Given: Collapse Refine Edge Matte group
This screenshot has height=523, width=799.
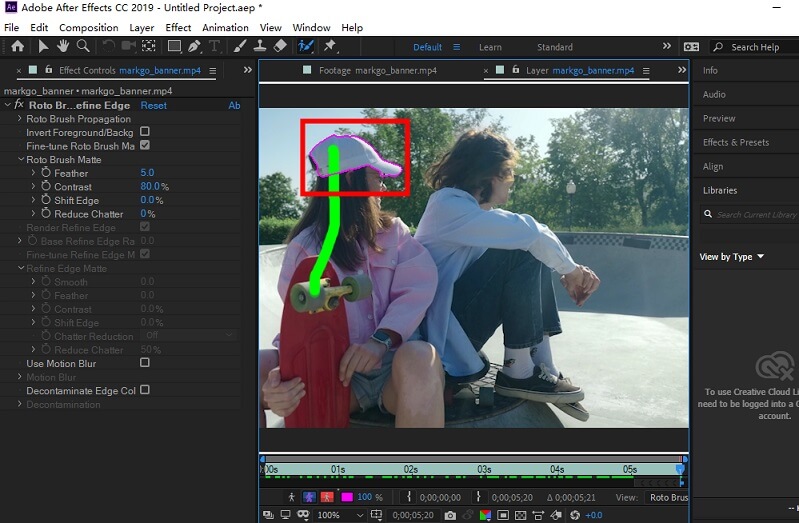Looking at the screenshot, I should click(x=21, y=268).
